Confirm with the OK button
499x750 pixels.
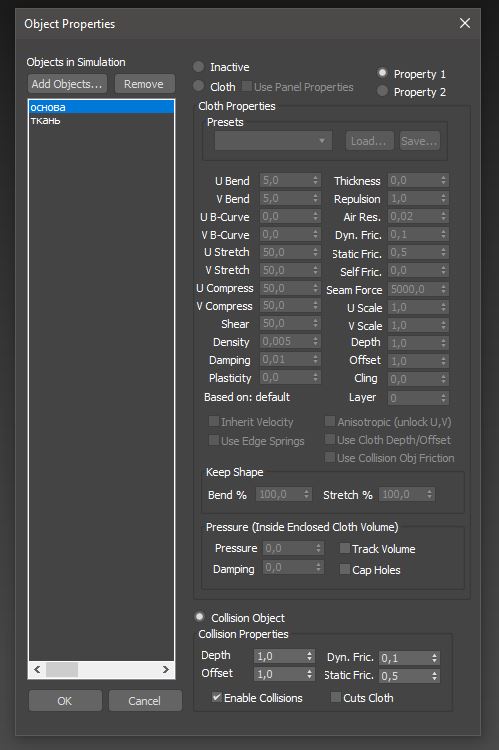[65, 701]
